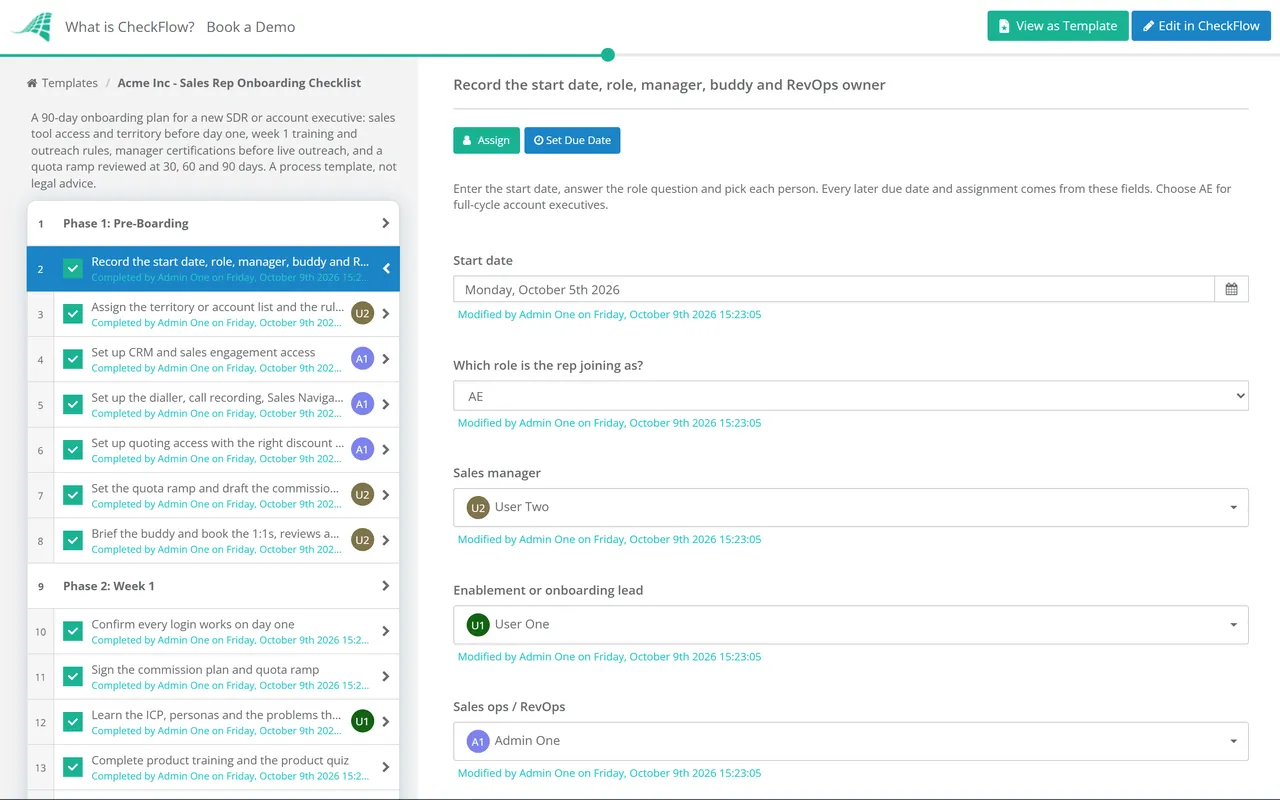
Task: Click A1 avatar on Set up the dialler task
Action: click(362, 404)
